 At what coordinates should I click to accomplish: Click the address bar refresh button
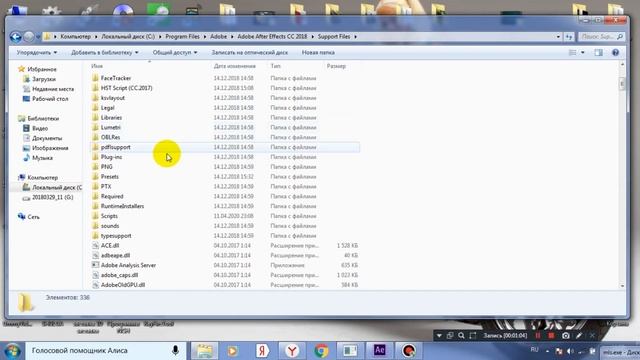pyautogui.click(x=569, y=37)
